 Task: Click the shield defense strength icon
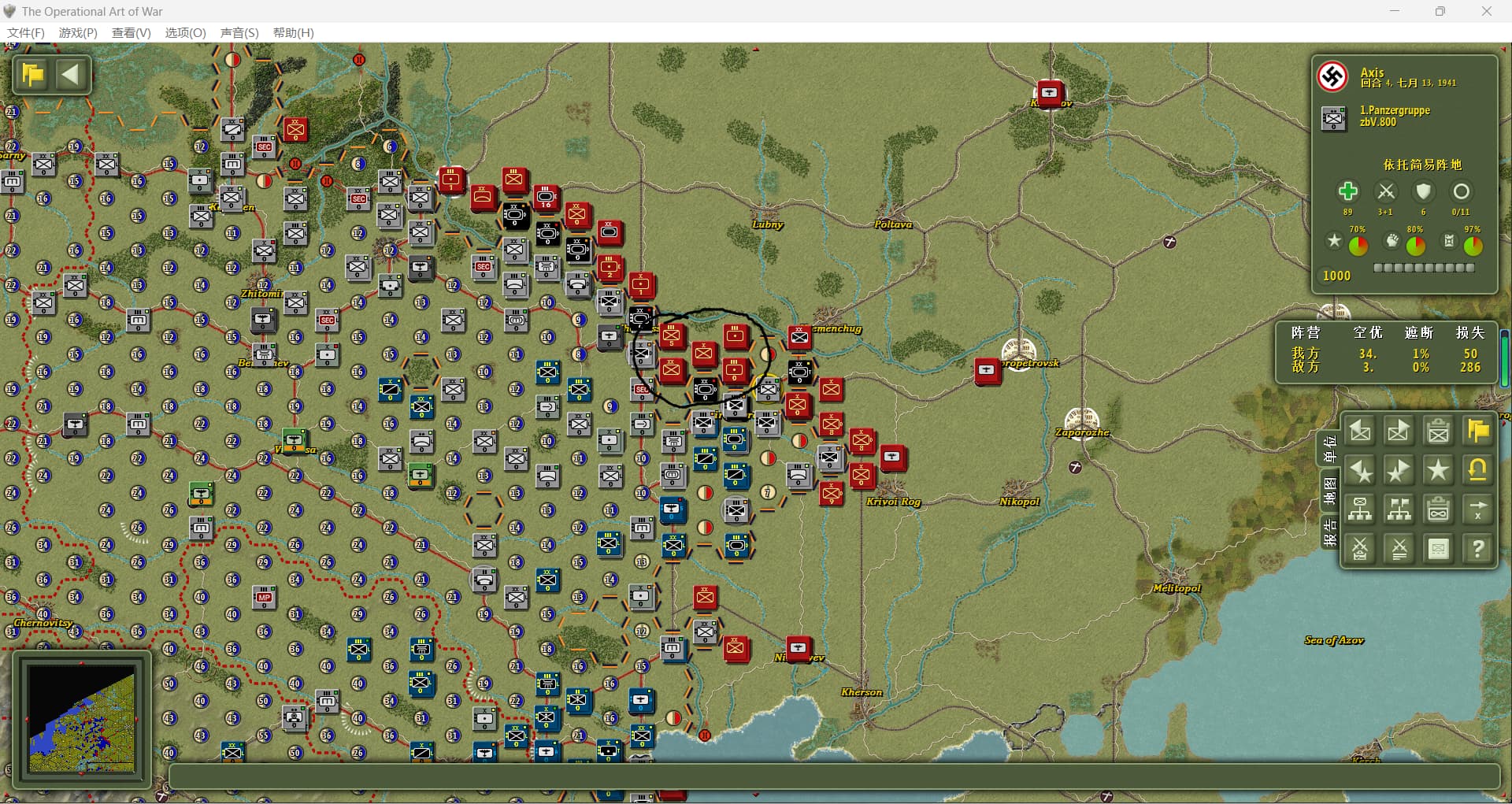pyautogui.click(x=1423, y=191)
